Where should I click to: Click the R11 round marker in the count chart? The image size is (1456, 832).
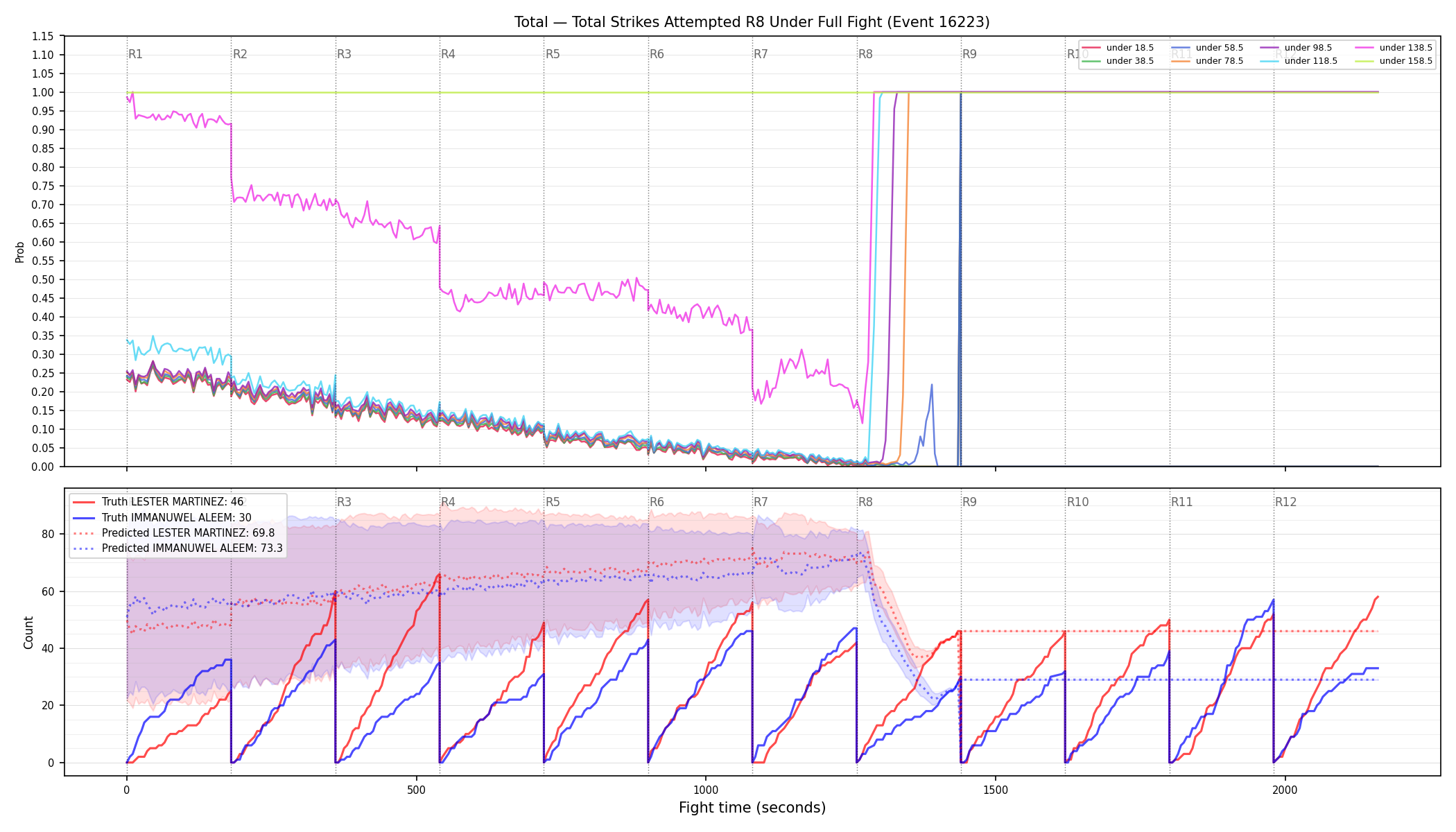click(1182, 502)
